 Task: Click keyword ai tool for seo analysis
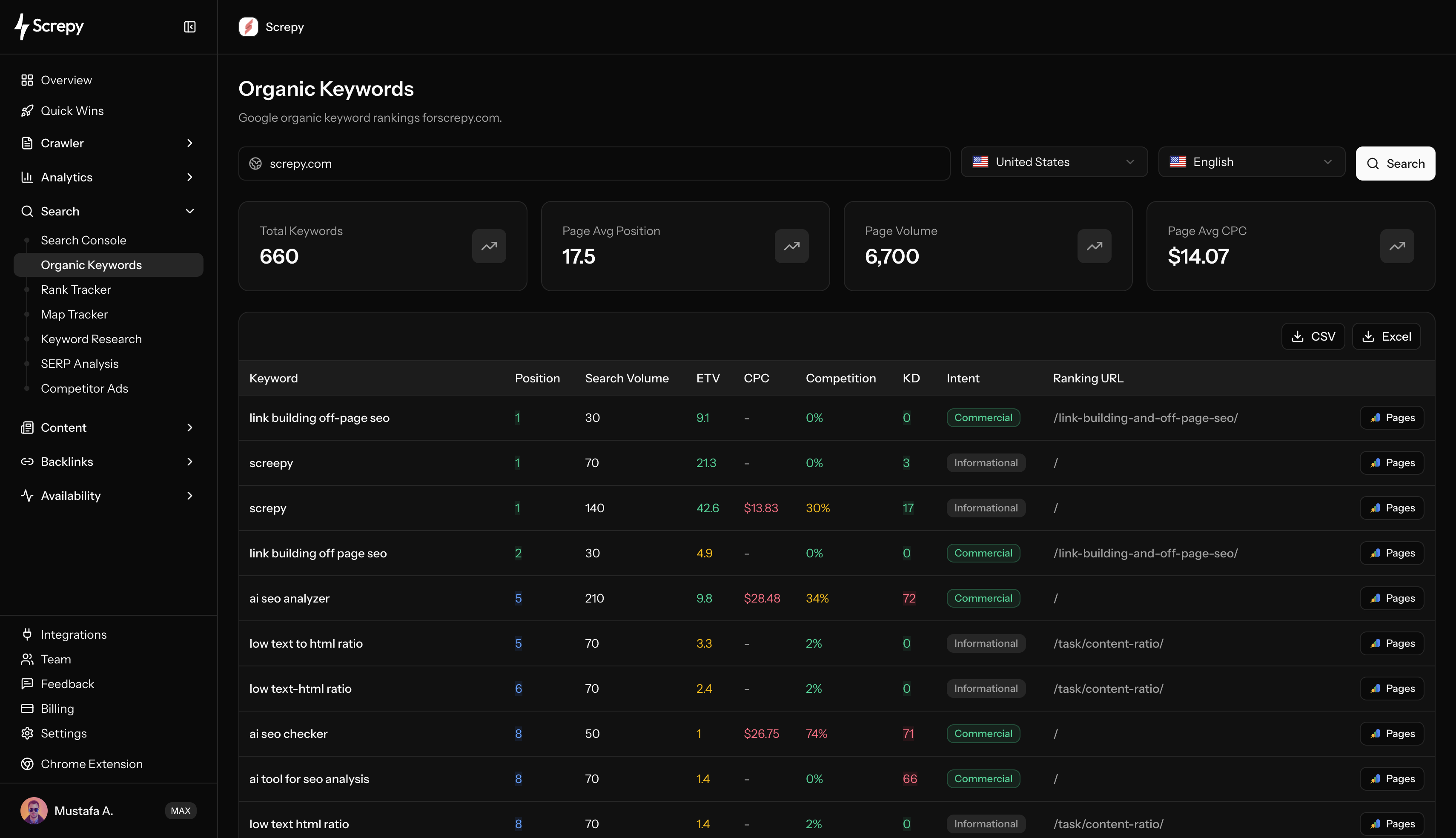[x=309, y=779]
